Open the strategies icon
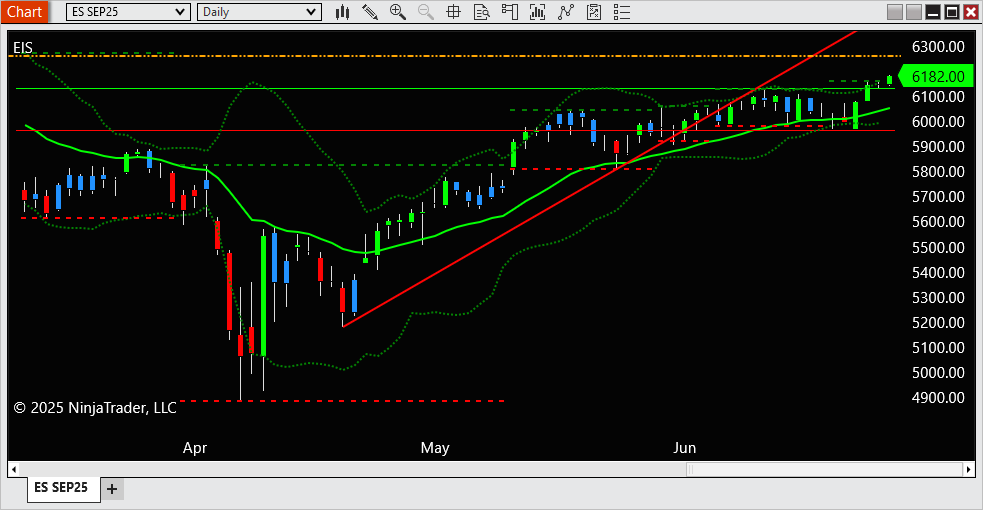983x510 pixels. 594,12
